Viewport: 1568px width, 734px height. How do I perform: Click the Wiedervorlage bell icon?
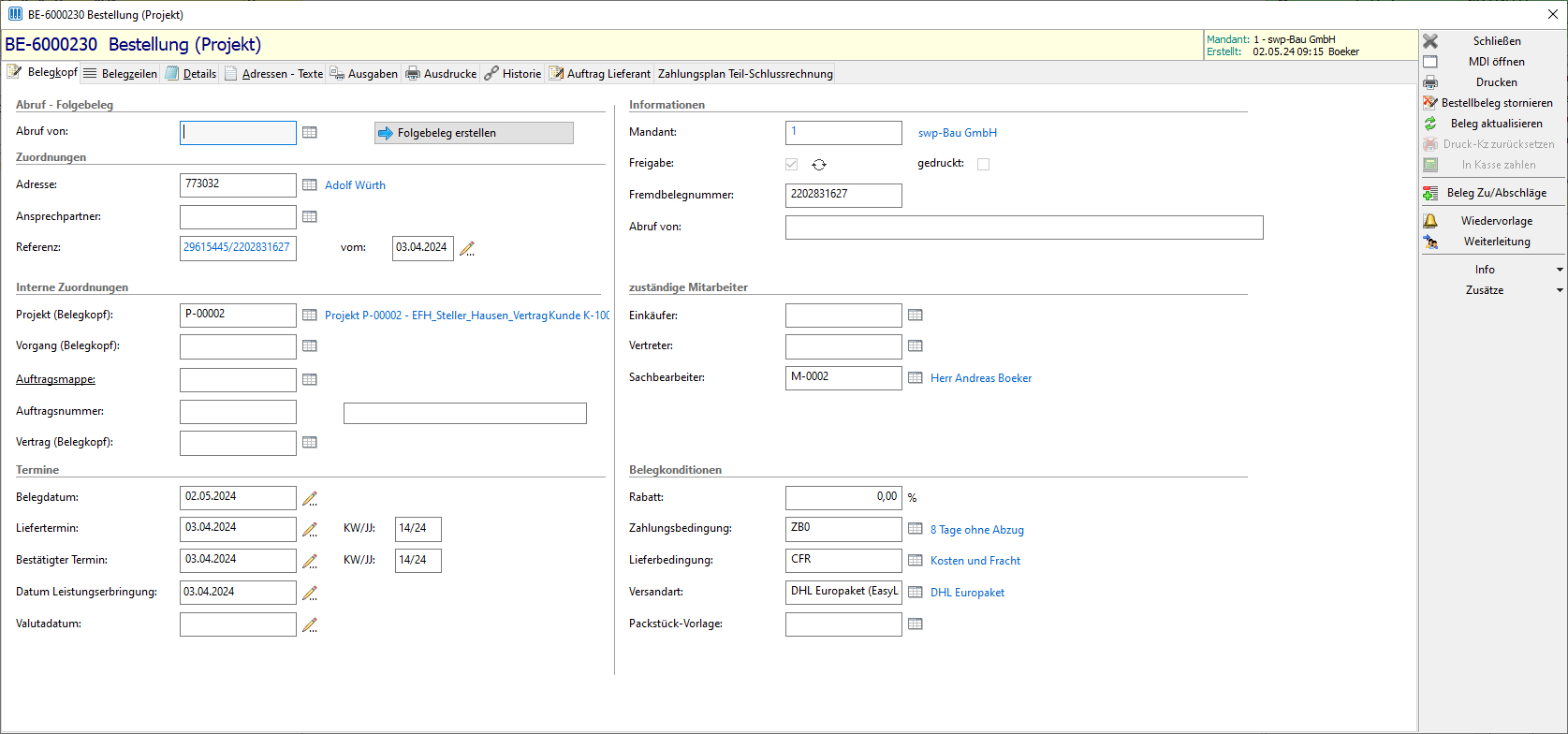pos(1430,221)
